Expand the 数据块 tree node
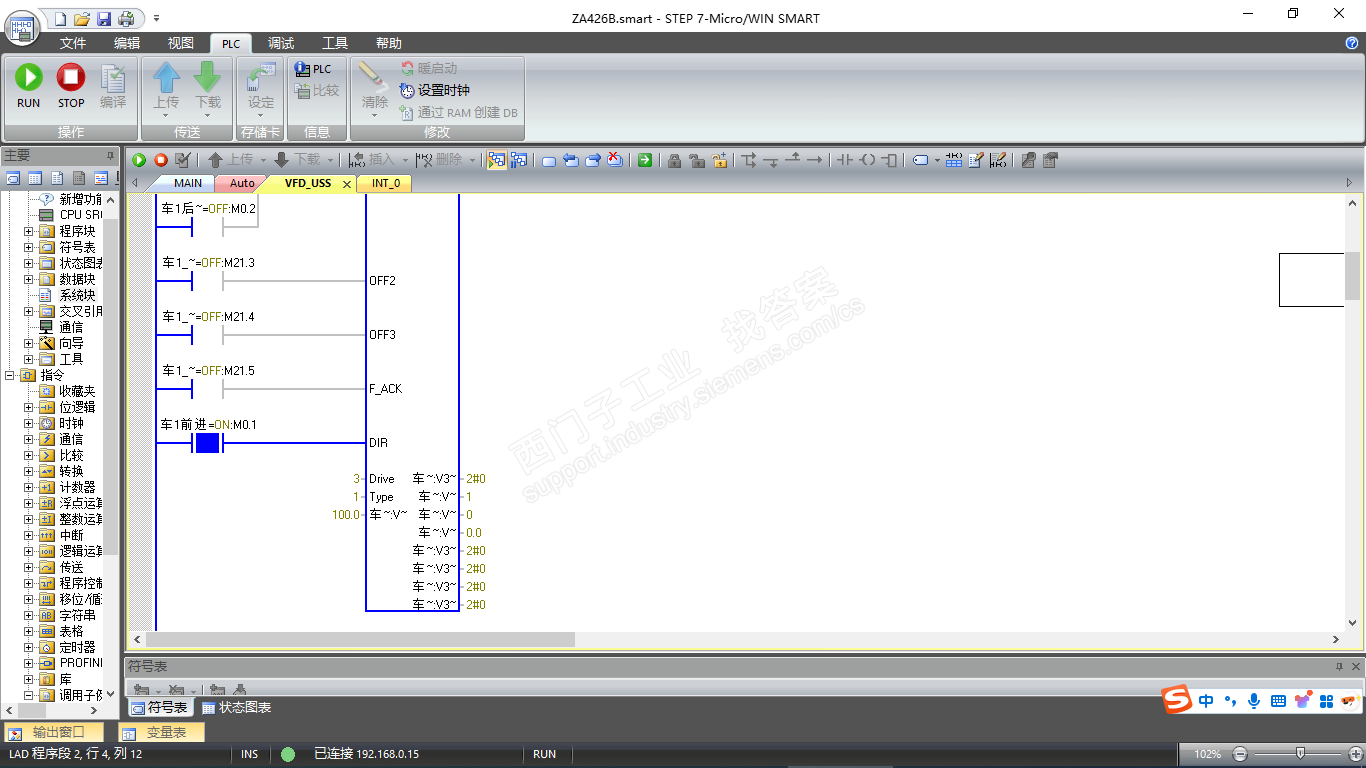 tap(28, 279)
